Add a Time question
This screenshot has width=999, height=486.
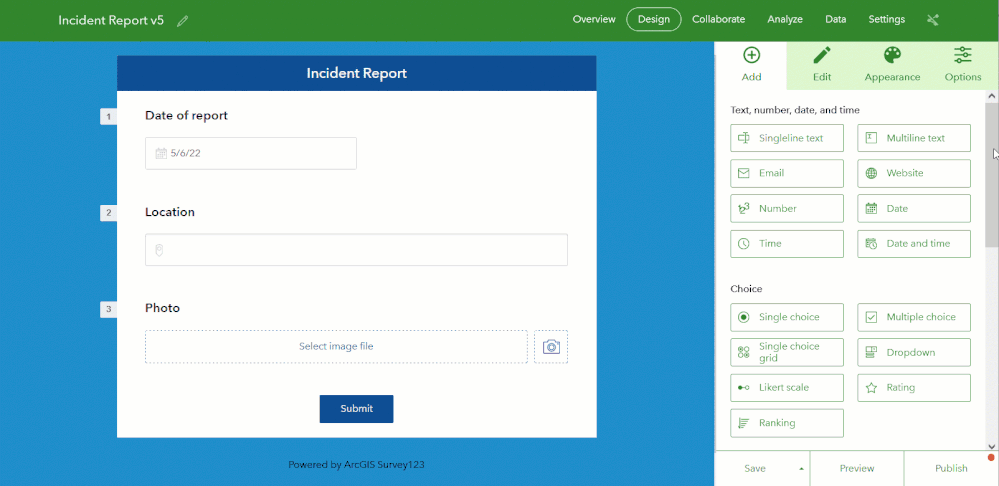pos(787,243)
